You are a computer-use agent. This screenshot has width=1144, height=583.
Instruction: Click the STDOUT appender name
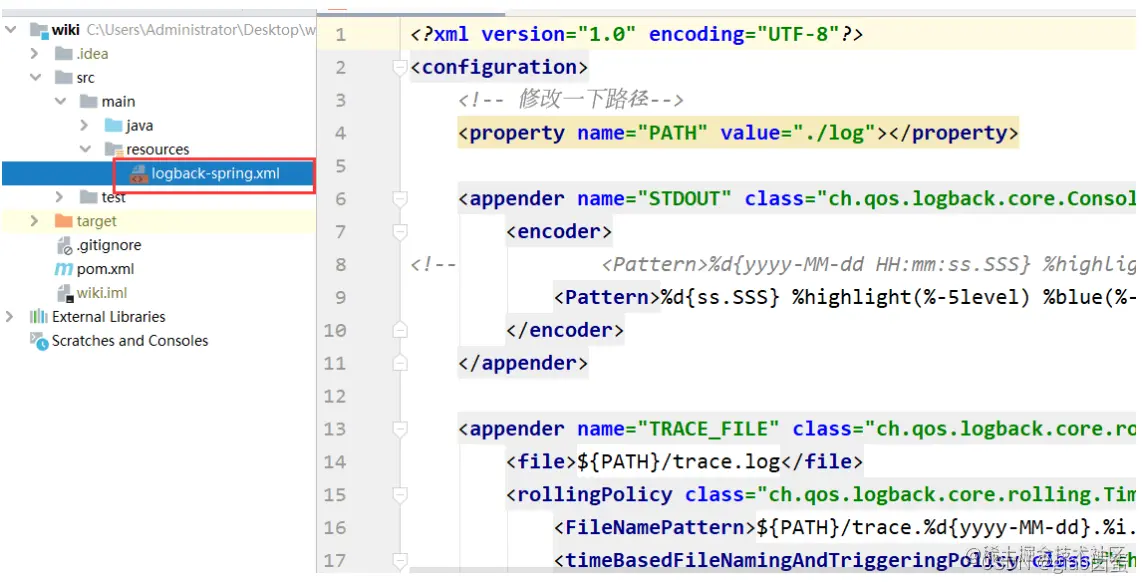(x=684, y=199)
